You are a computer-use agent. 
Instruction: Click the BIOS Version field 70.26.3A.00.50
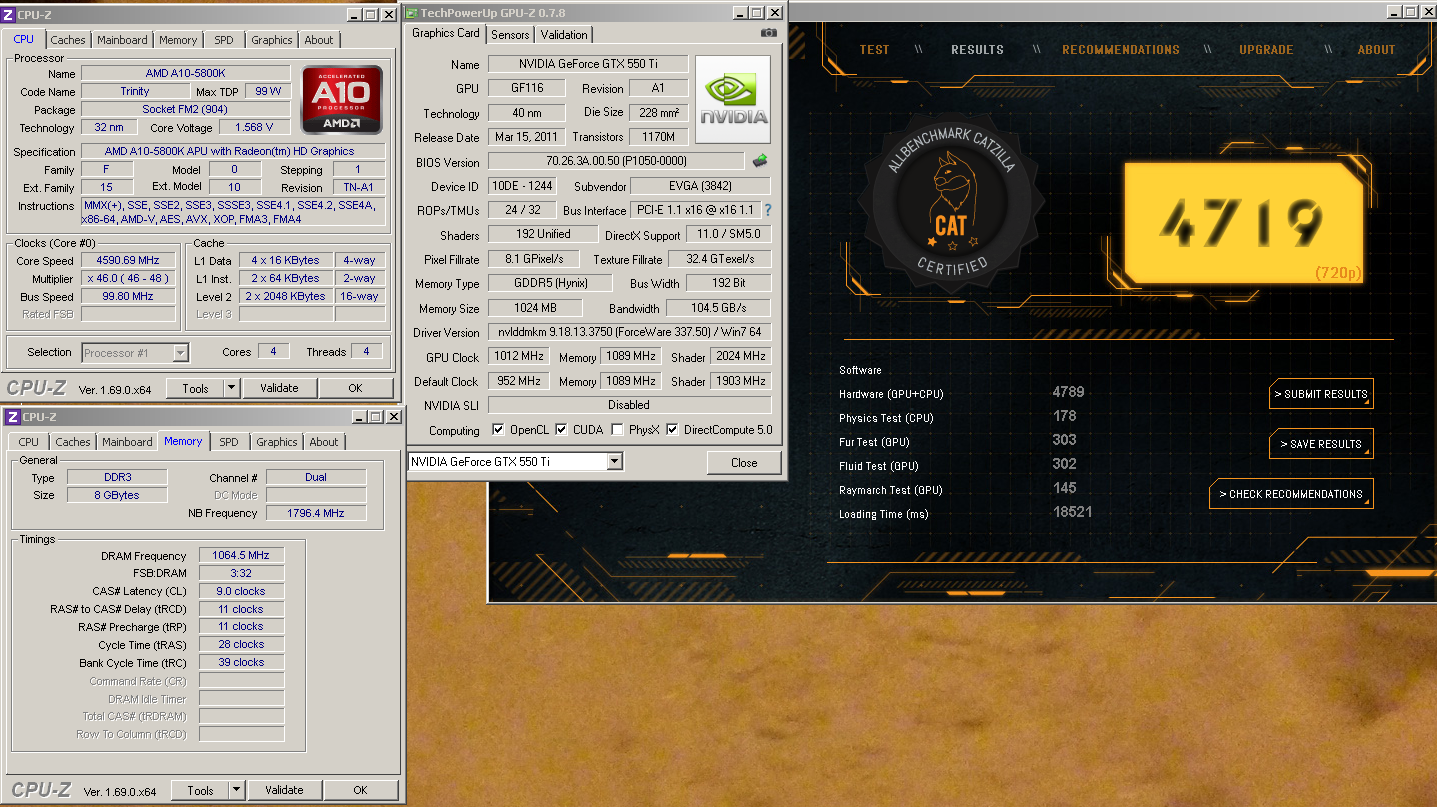tap(616, 161)
